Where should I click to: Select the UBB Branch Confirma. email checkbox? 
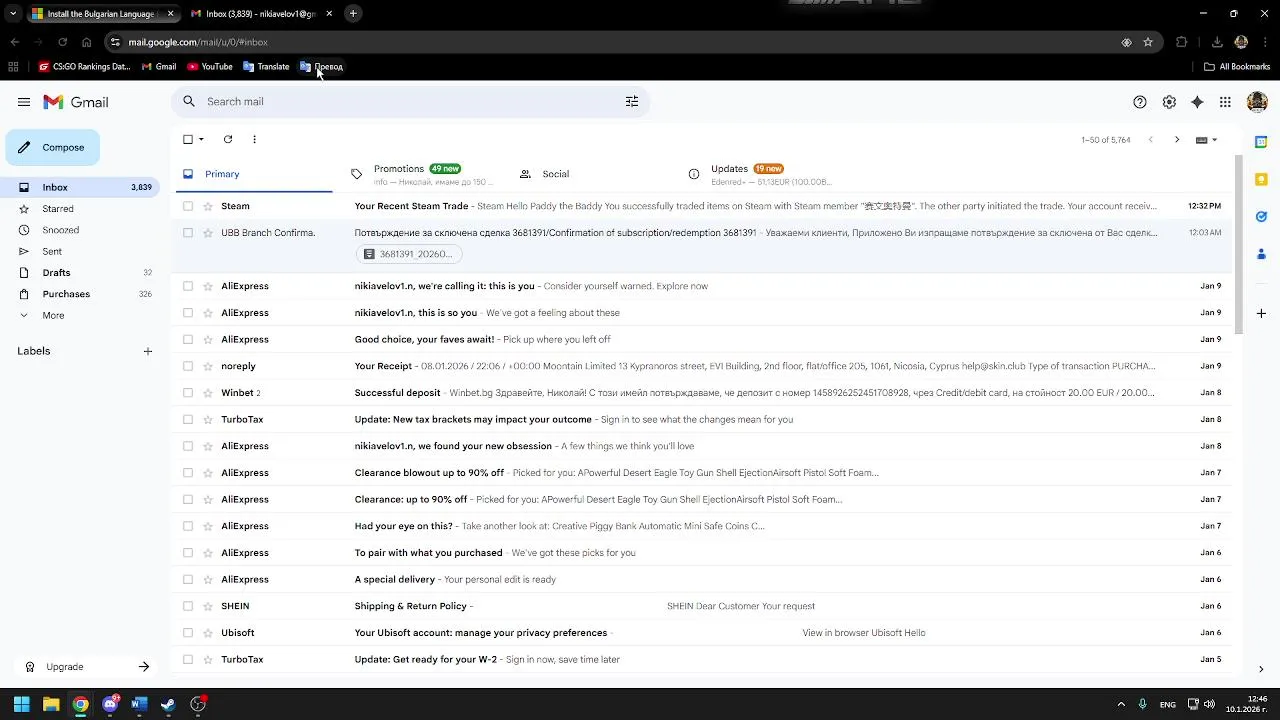[188, 233]
